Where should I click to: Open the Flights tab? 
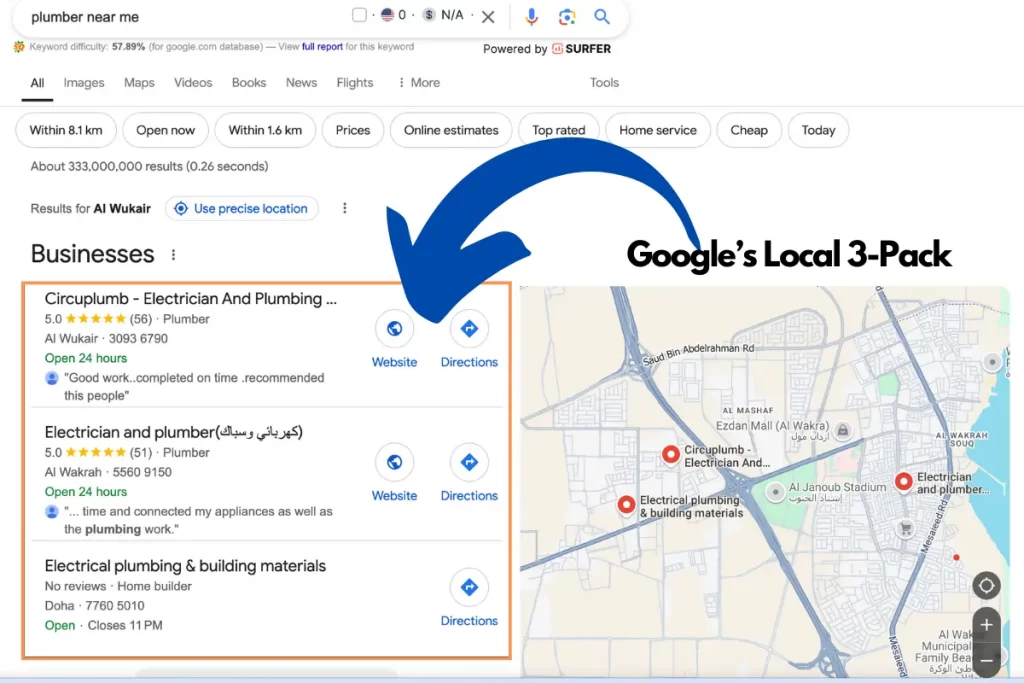(355, 83)
